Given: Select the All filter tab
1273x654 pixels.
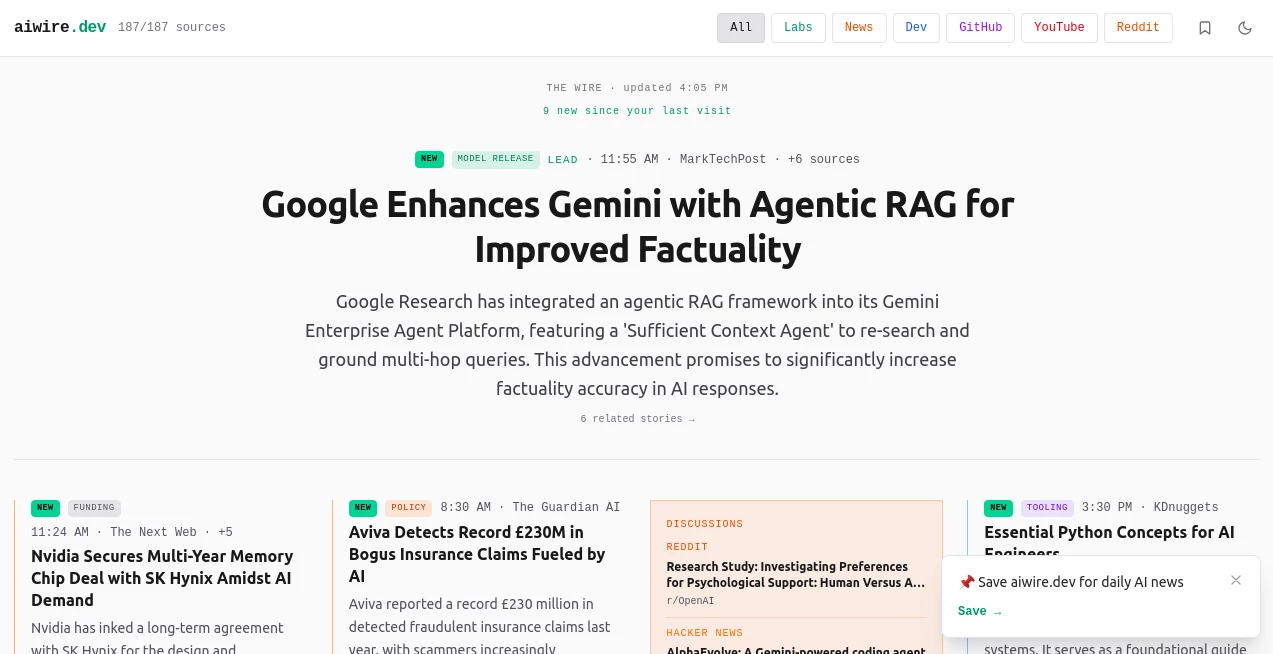Looking at the screenshot, I should (x=741, y=28).
